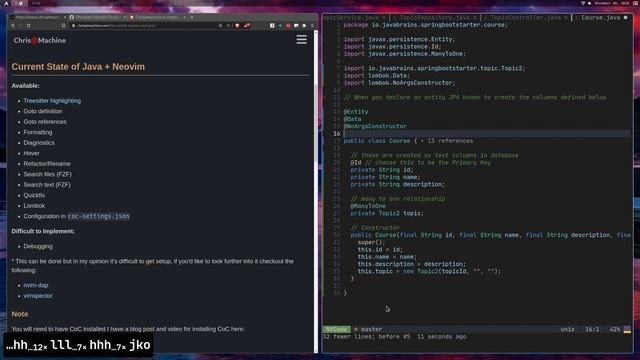The height and width of the screenshot is (360, 640).
Task: Switch to TopicRepository.java buffer tab
Action: tap(434, 18)
